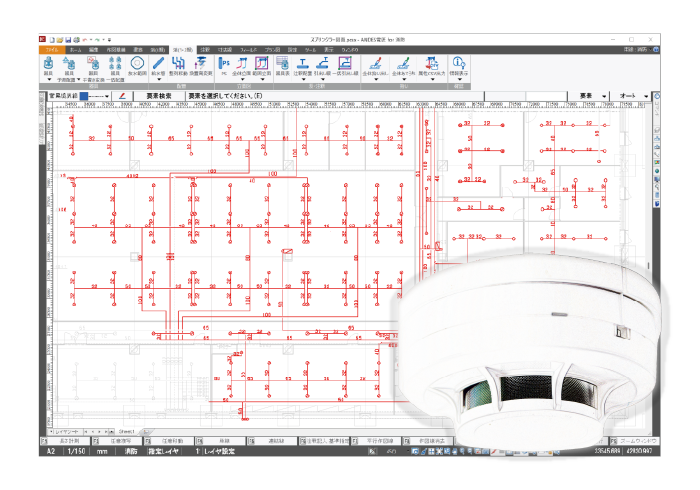
Task: Click the 要素検索 button
Action: point(158,95)
